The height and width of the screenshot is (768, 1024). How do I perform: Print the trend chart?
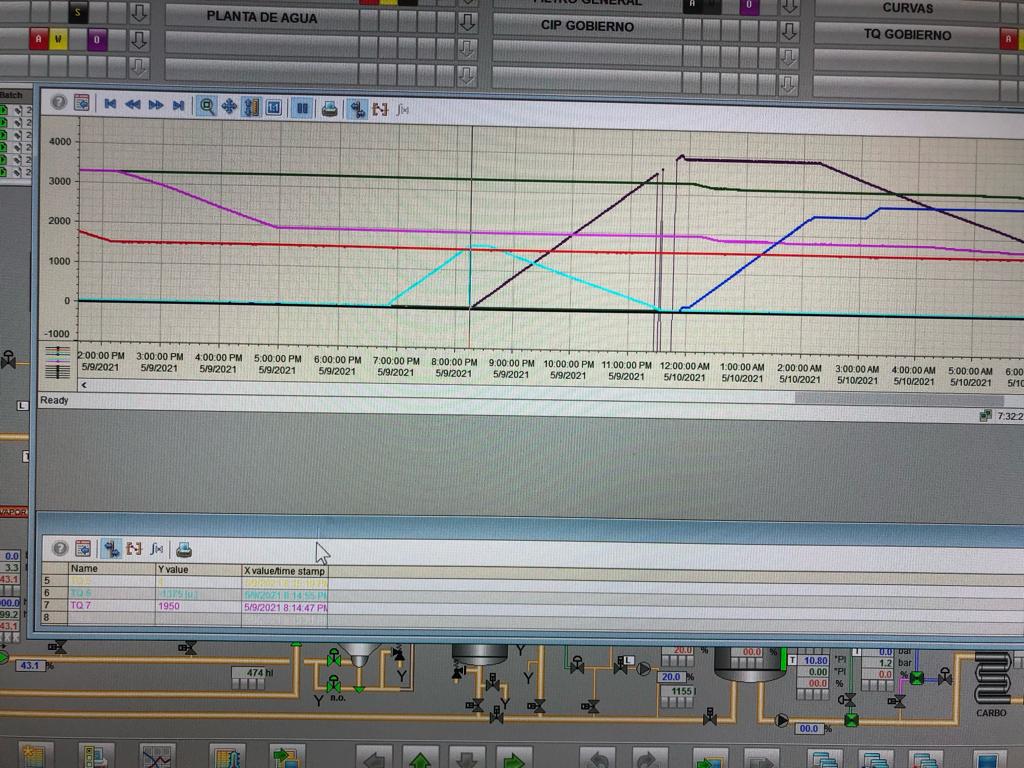tap(330, 108)
